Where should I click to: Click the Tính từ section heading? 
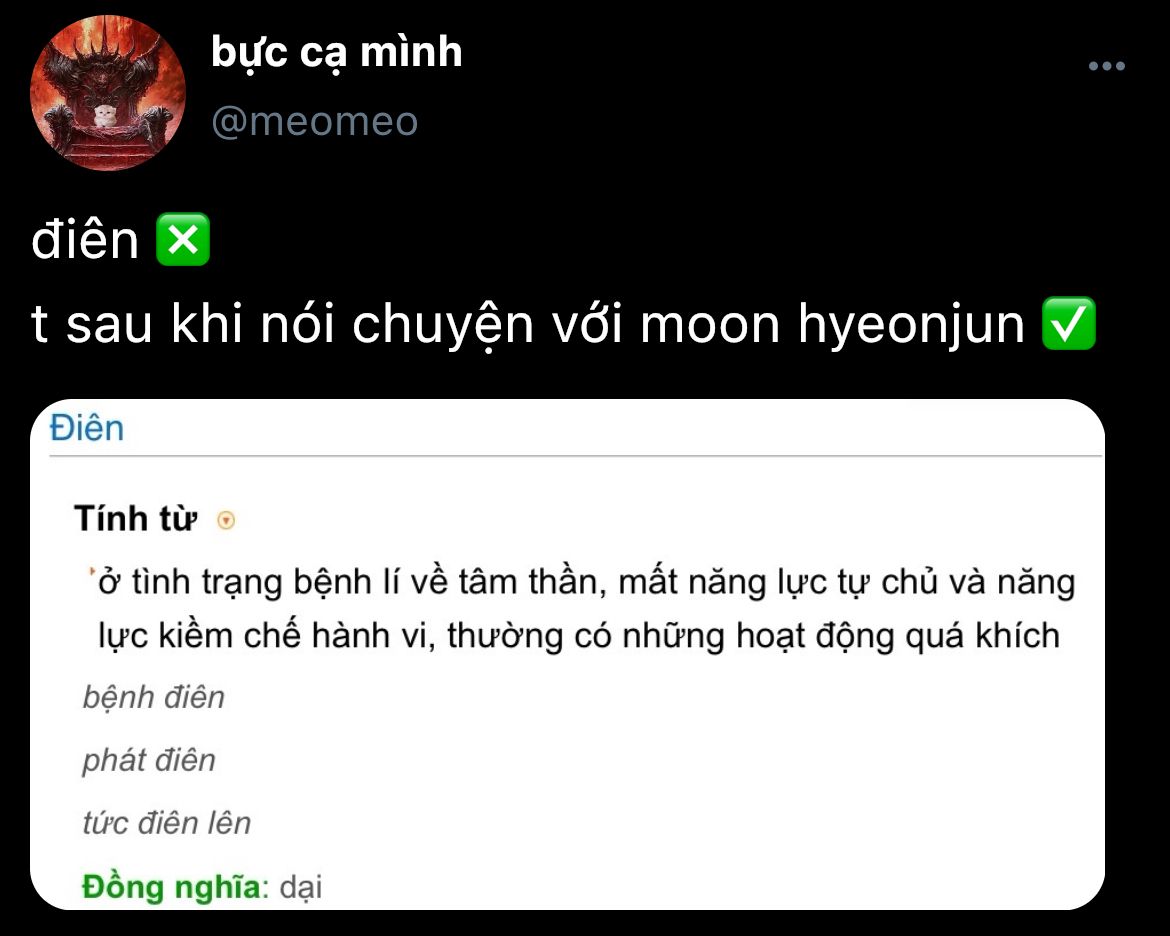point(136,518)
